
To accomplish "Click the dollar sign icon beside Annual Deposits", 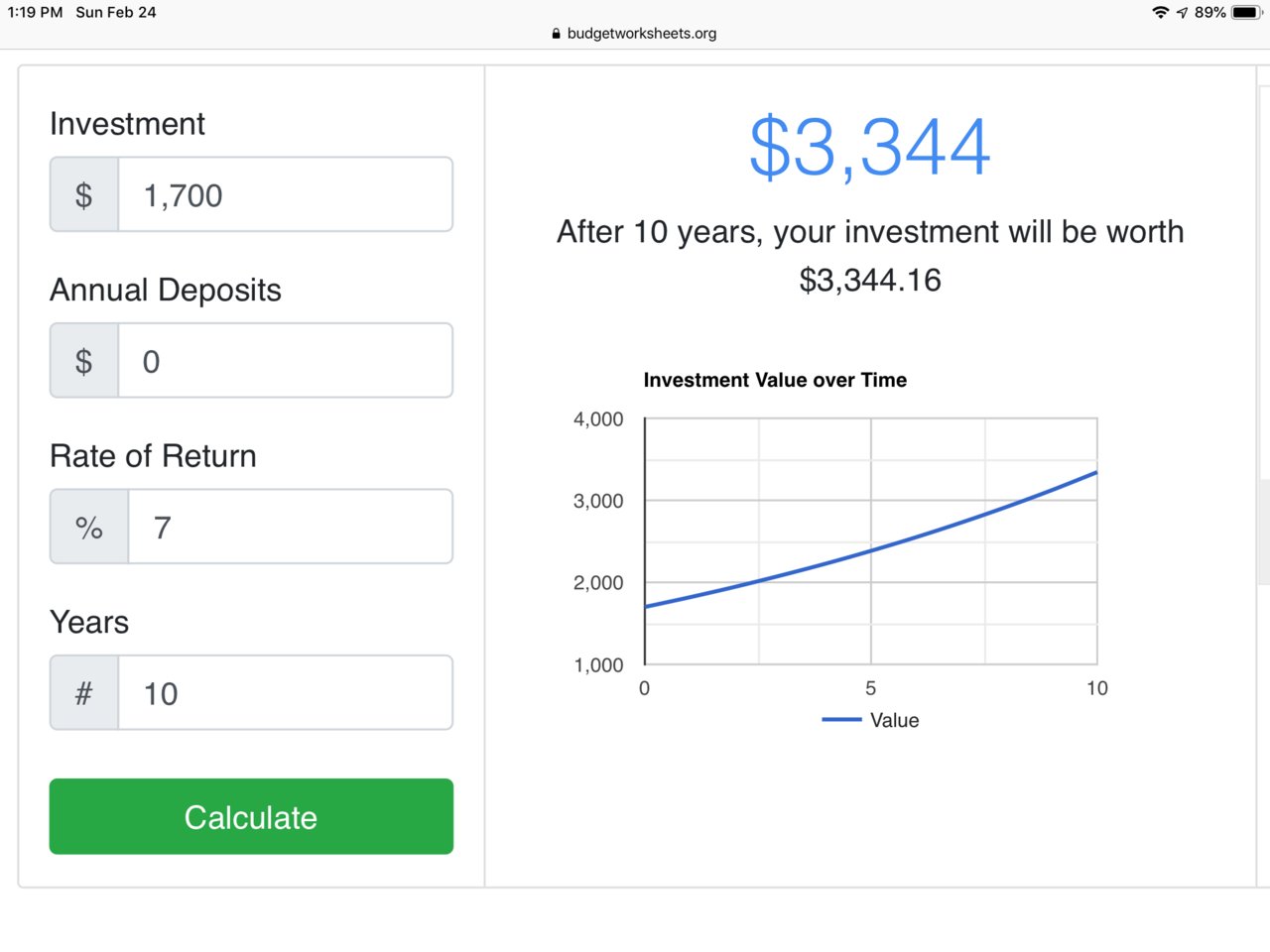I will pos(84,361).
